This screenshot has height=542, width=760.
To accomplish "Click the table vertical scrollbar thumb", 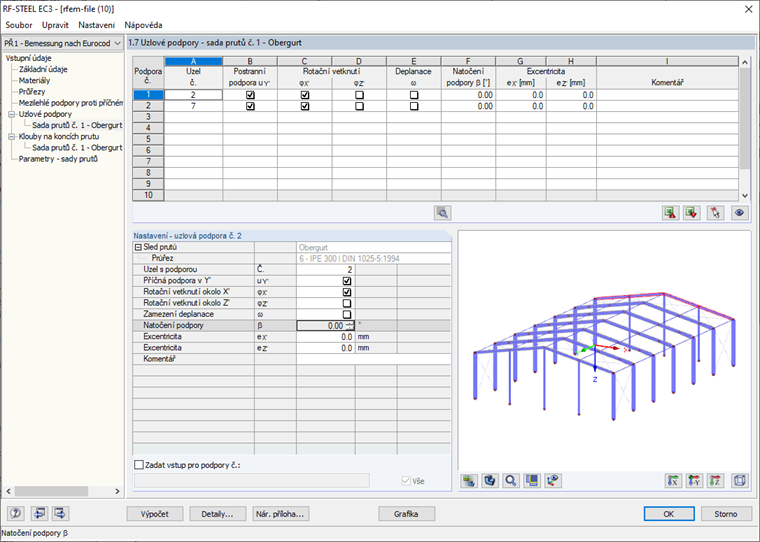I will coord(745,119).
